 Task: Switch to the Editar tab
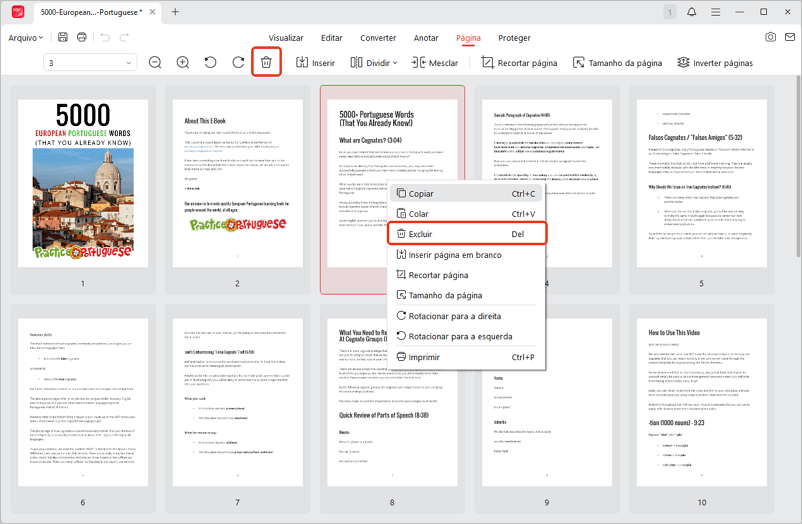[331, 38]
